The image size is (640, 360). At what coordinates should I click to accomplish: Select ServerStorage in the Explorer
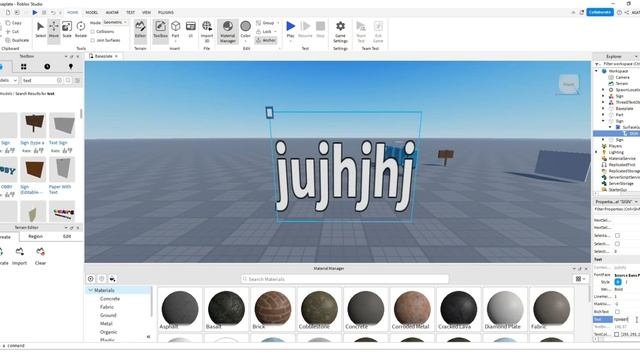(621, 184)
